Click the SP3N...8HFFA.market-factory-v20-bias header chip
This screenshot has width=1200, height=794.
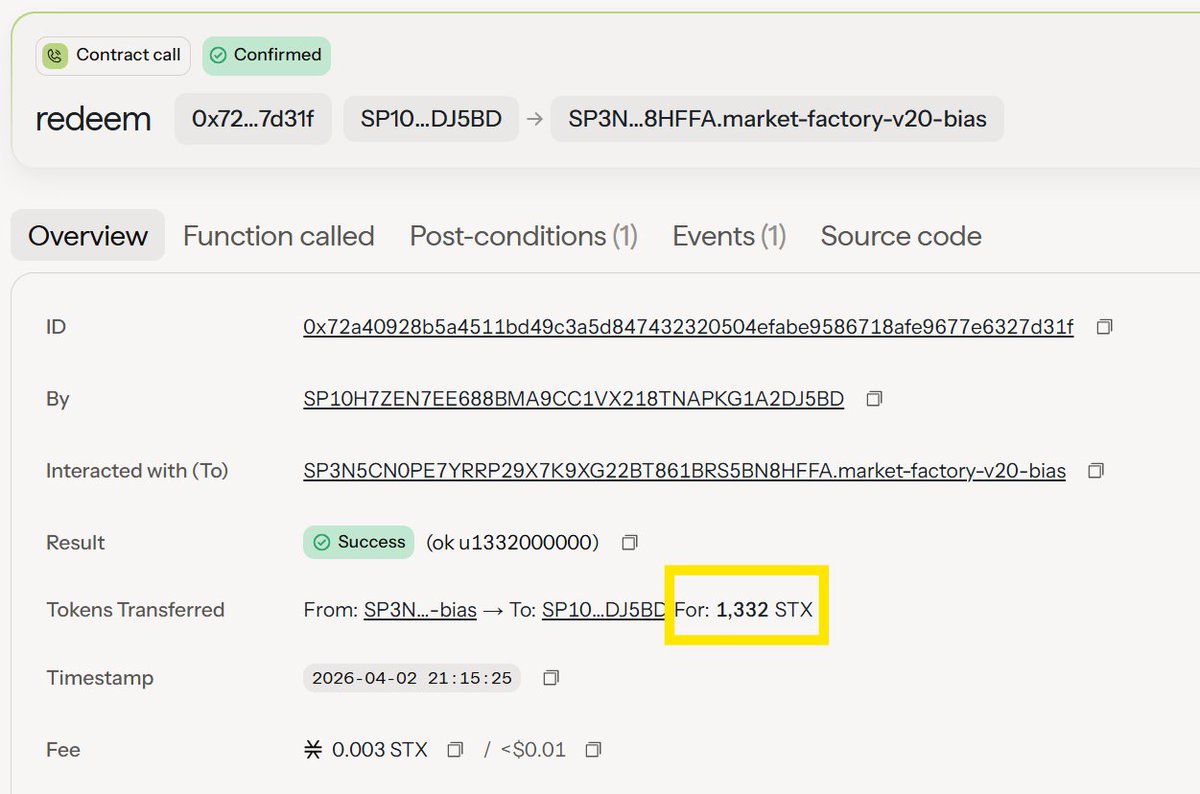[x=777, y=119]
